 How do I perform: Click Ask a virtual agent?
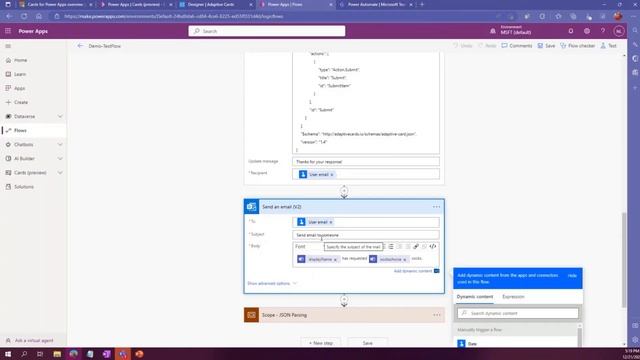[x=33, y=340]
